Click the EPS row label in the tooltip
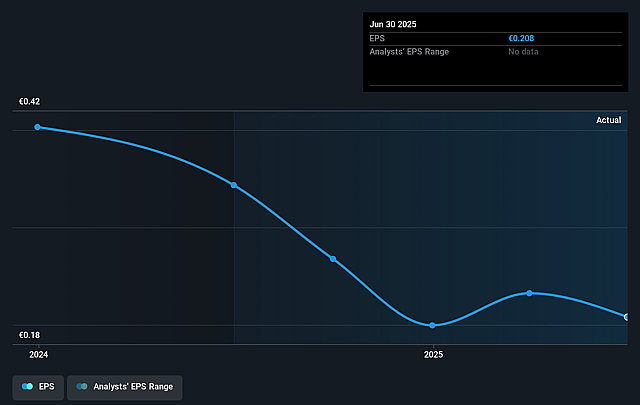Viewport: 640px width, 405px height. point(377,38)
